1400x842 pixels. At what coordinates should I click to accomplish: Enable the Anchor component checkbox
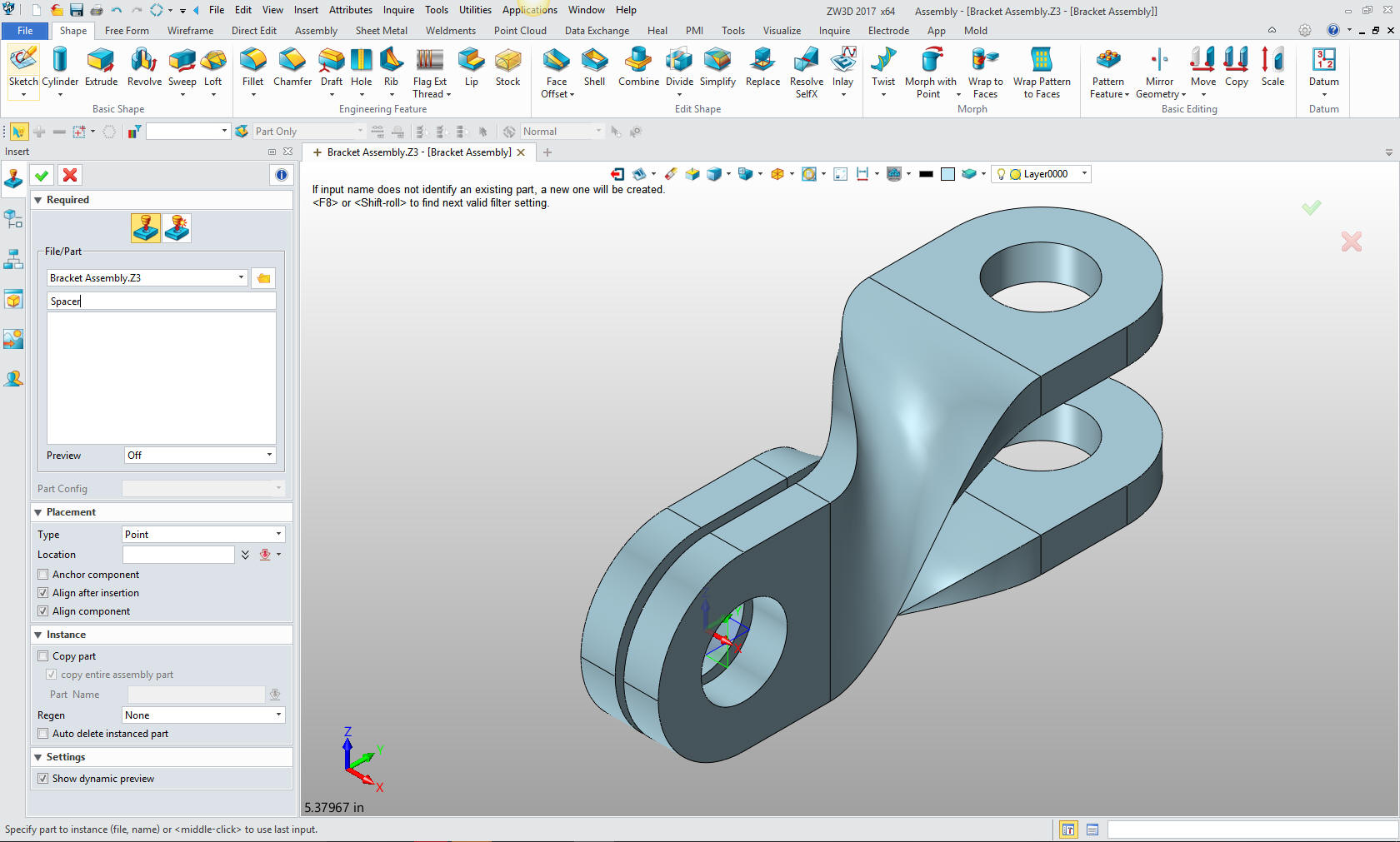pyautogui.click(x=43, y=575)
